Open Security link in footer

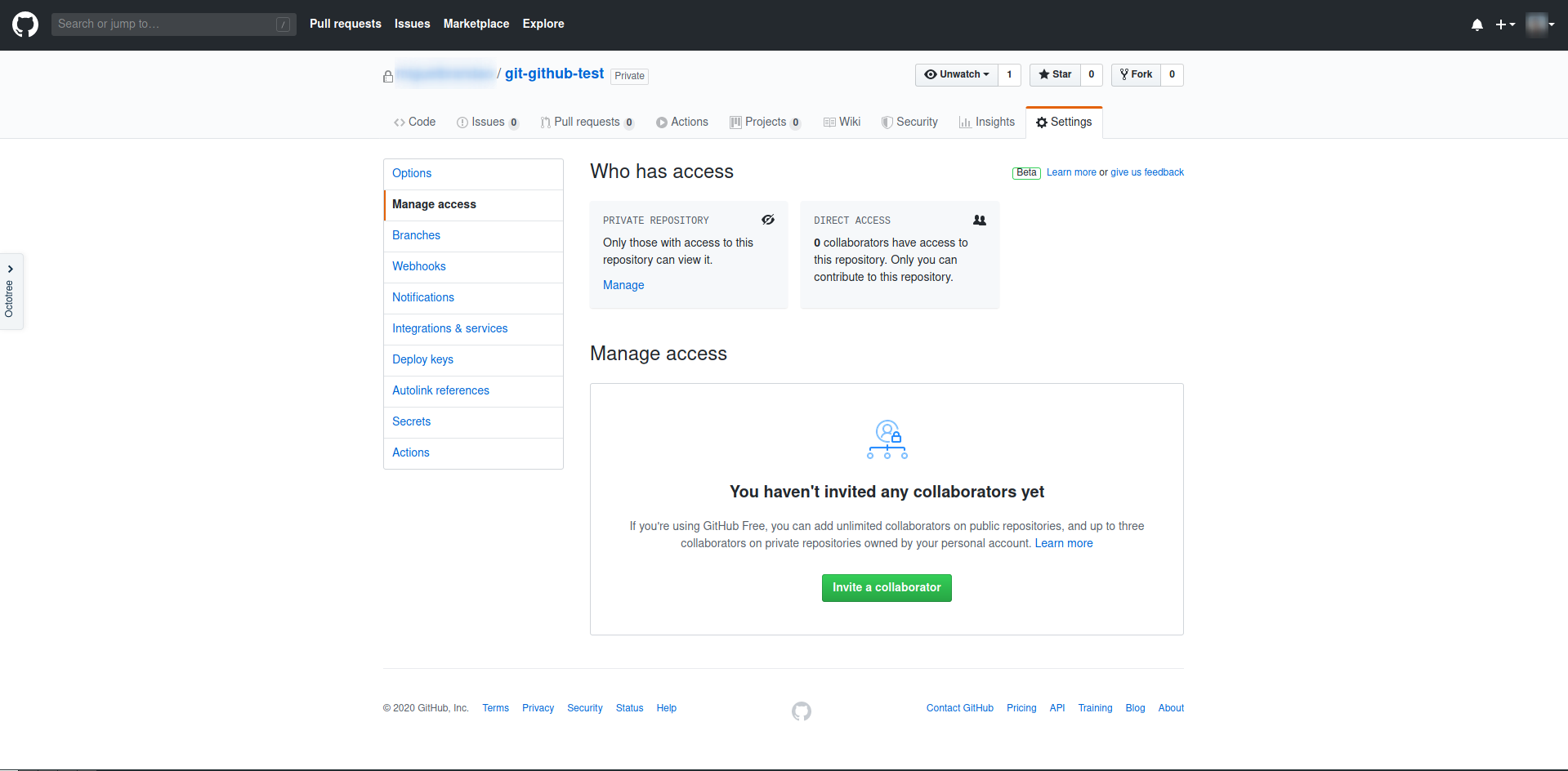point(585,708)
